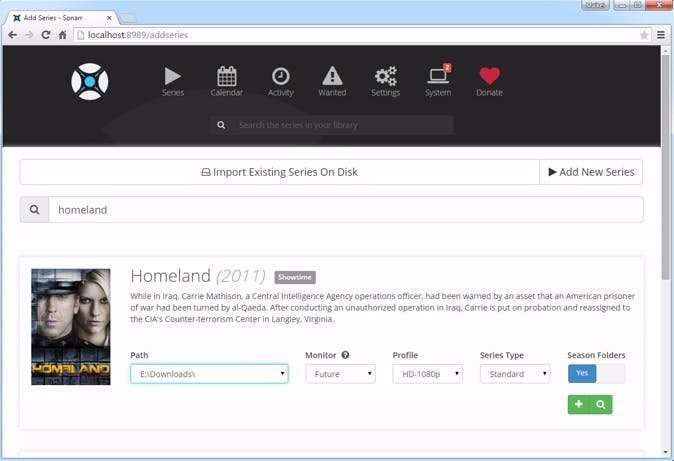The width and height of the screenshot is (674, 461).
Task: Open the Series Type dropdown set to Standard
Action: point(515,374)
